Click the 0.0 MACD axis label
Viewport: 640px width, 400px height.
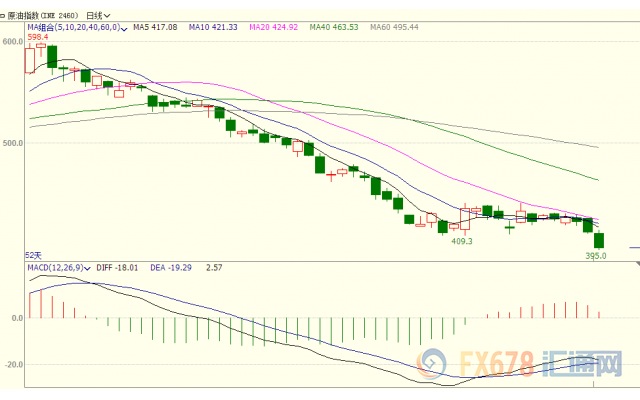[17, 318]
